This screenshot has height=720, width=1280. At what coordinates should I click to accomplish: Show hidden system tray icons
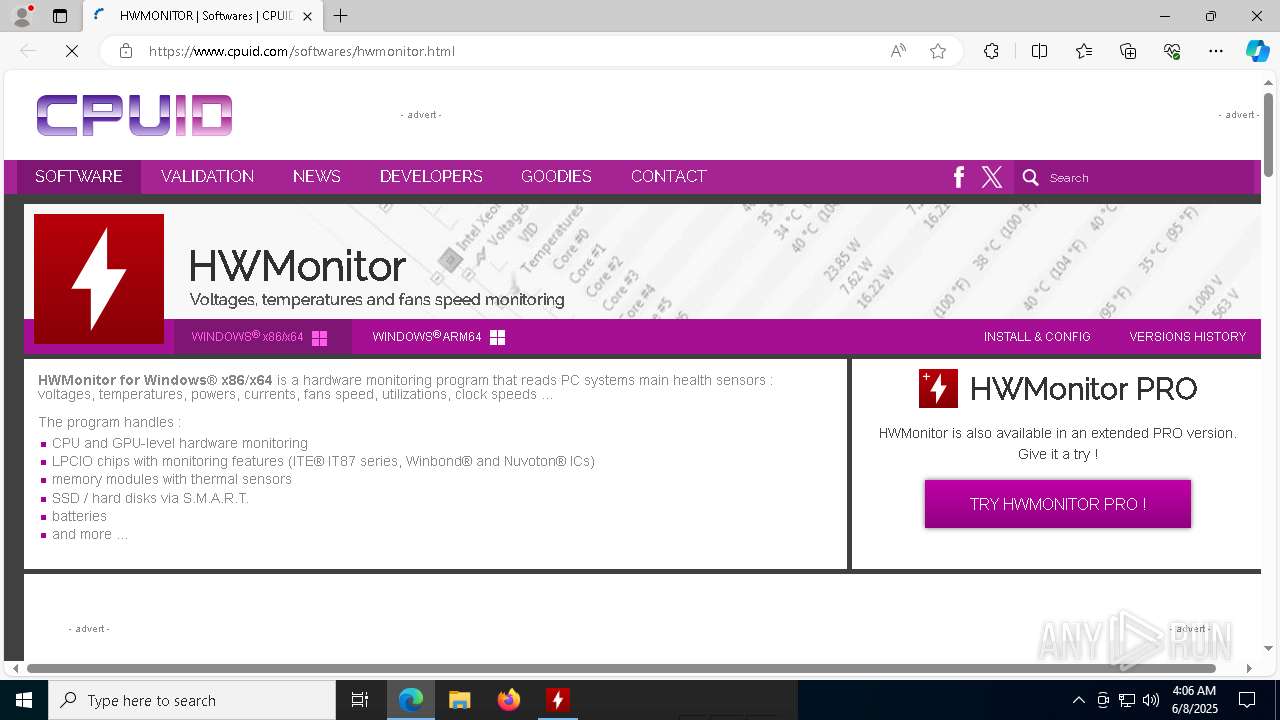pos(1078,700)
